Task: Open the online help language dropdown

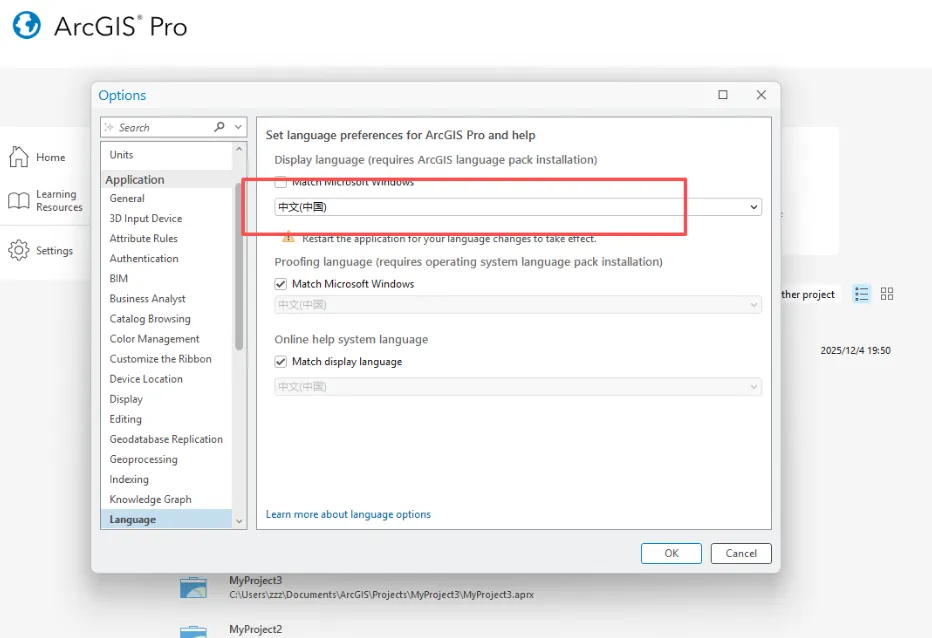Action: 518,387
